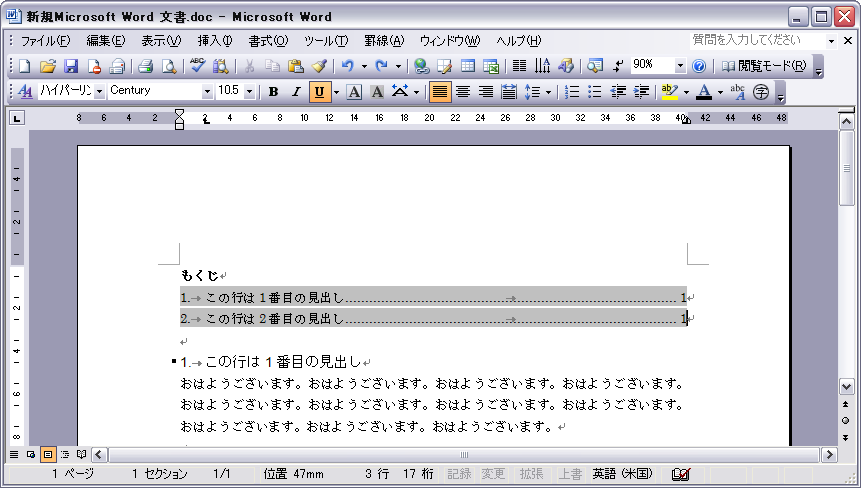Viewport: 861px width, 488px height.
Task: Click the 上書 status bar indicator
Action: [x=571, y=474]
